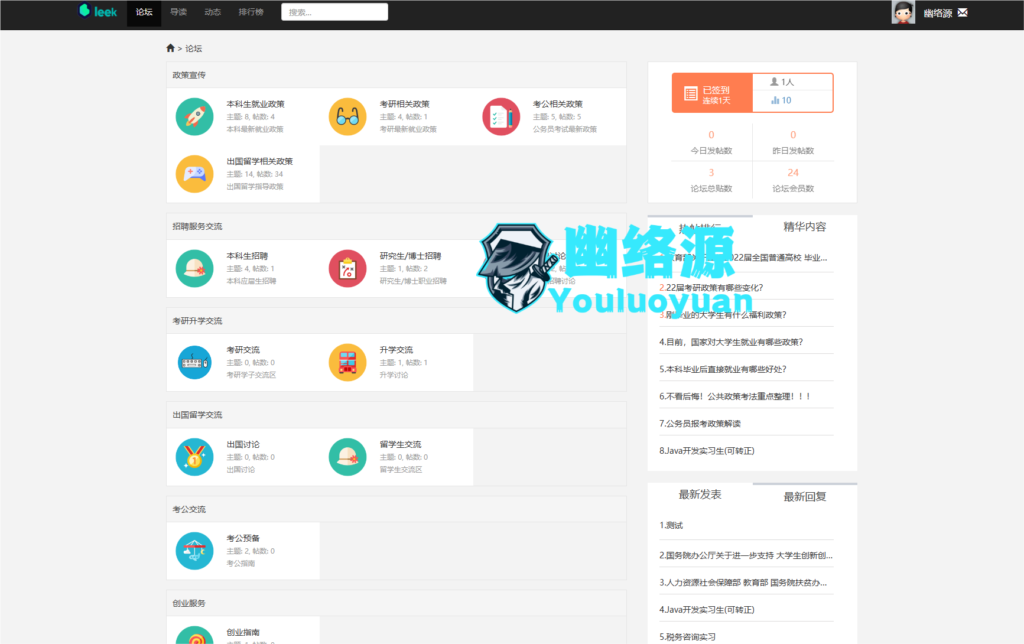Open the 本科生就业政策 board
1024x644 pixels.
click(x=255, y=104)
